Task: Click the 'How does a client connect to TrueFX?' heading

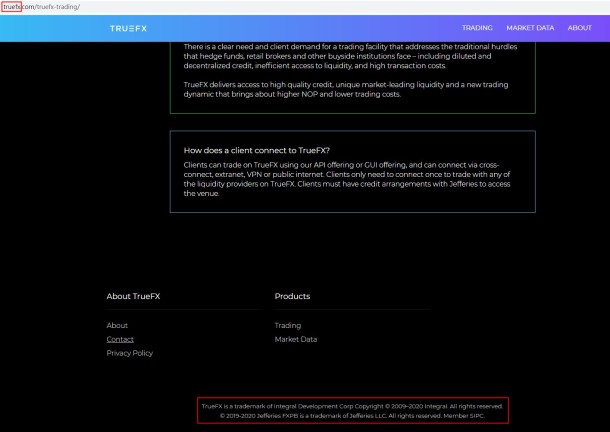Action: [257, 150]
